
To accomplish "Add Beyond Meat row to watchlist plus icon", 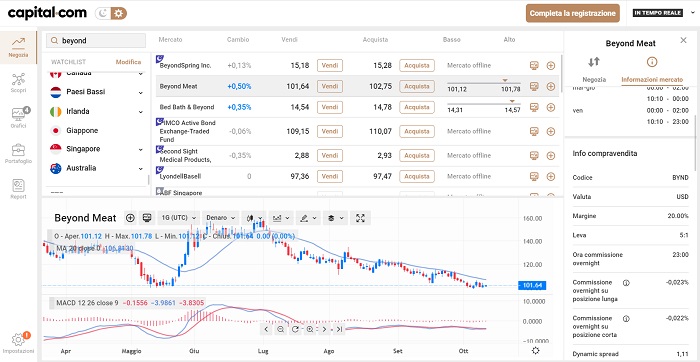I will [x=550, y=86].
